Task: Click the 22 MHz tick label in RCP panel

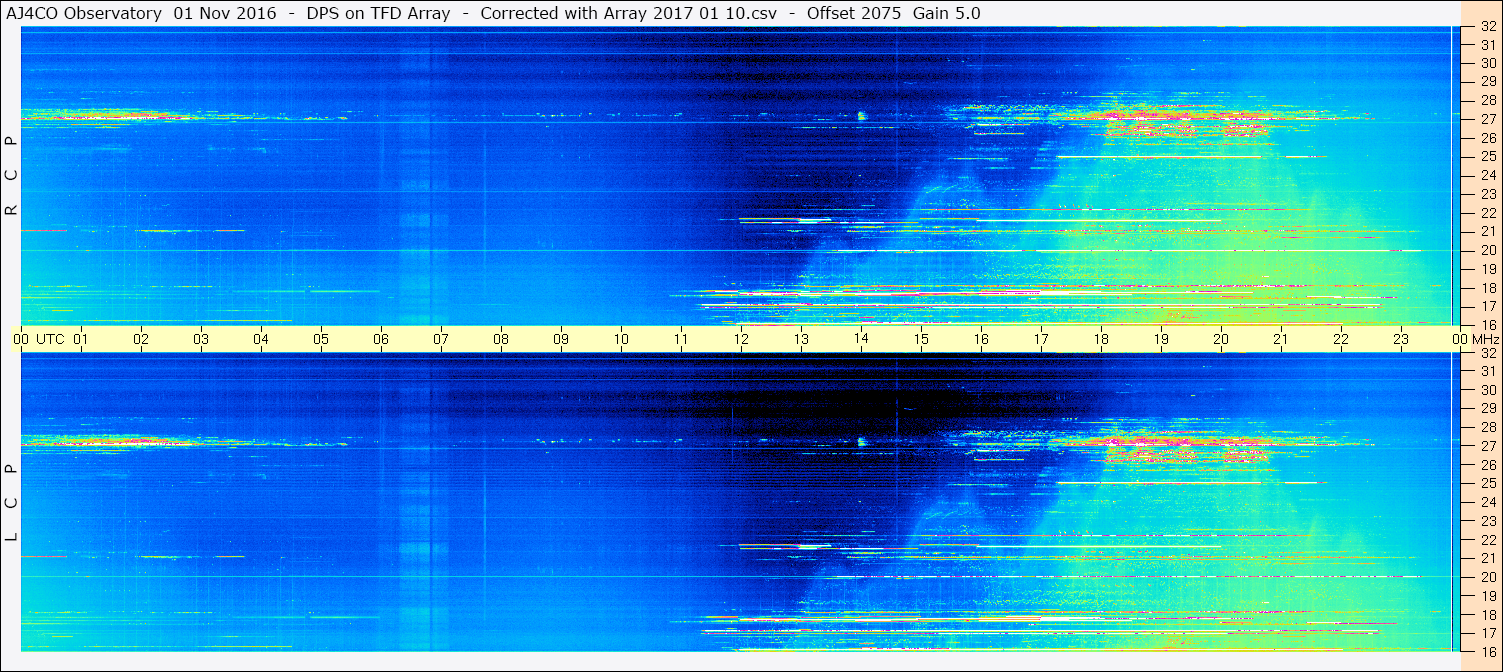Action: tap(1488, 213)
